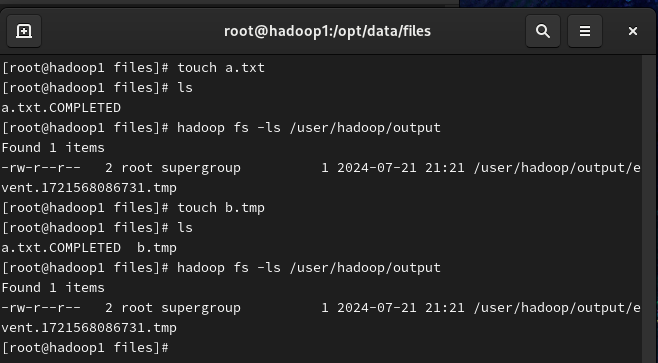This screenshot has width=658, height=363.
Task: Click the first '-rw-r--r--' permissions text
Action: (41, 168)
